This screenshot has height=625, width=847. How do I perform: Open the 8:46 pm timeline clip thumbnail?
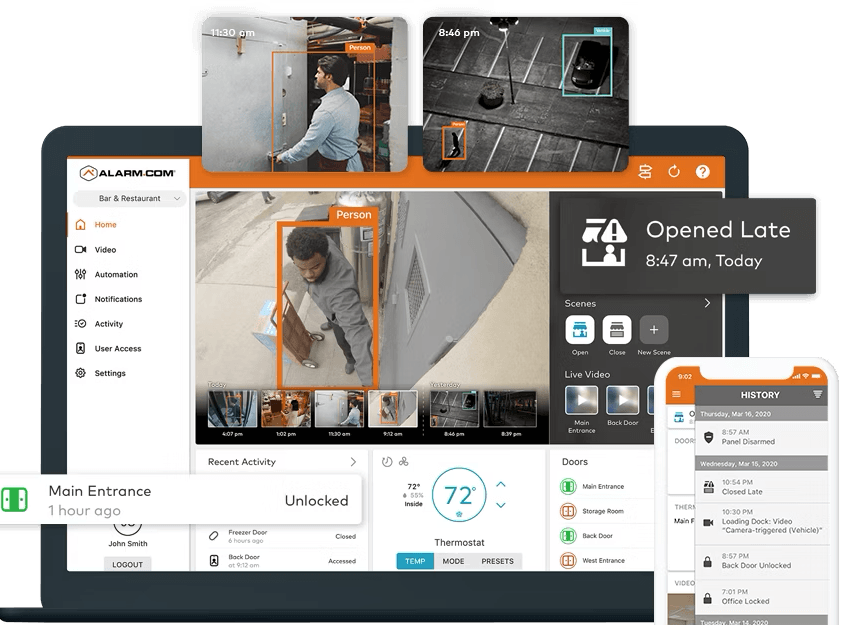454,409
